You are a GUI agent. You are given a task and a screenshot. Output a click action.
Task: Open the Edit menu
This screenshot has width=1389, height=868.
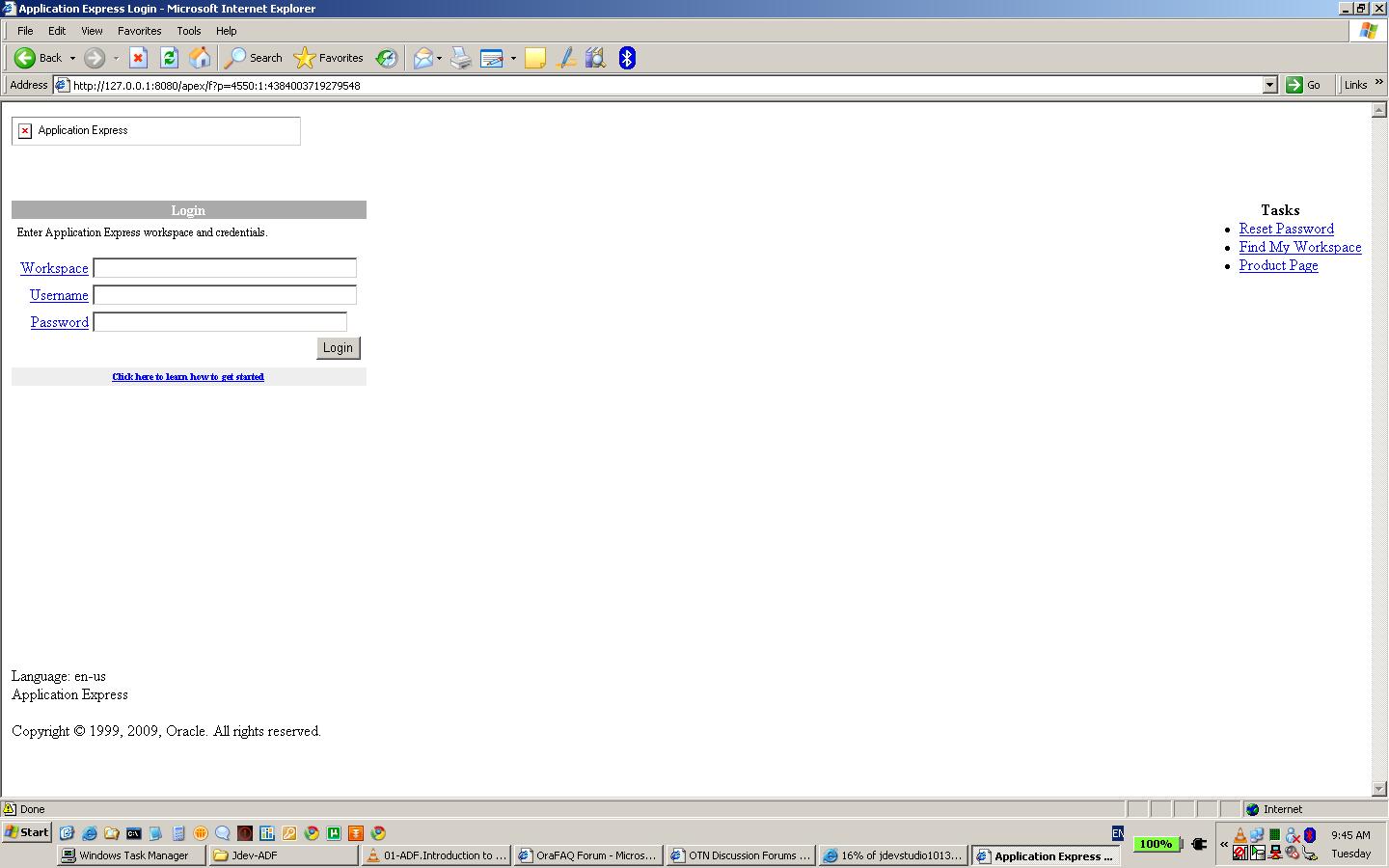point(57,31)
